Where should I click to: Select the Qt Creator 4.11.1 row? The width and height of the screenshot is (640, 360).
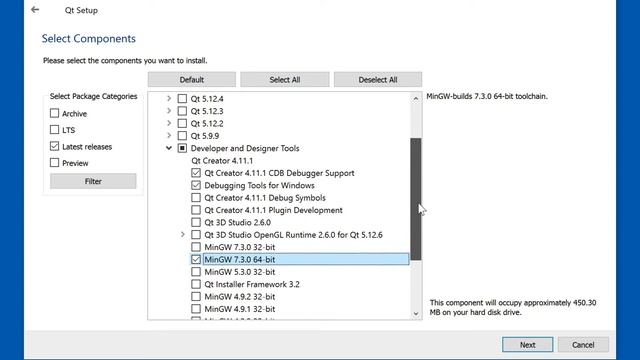tap(222, 160)
